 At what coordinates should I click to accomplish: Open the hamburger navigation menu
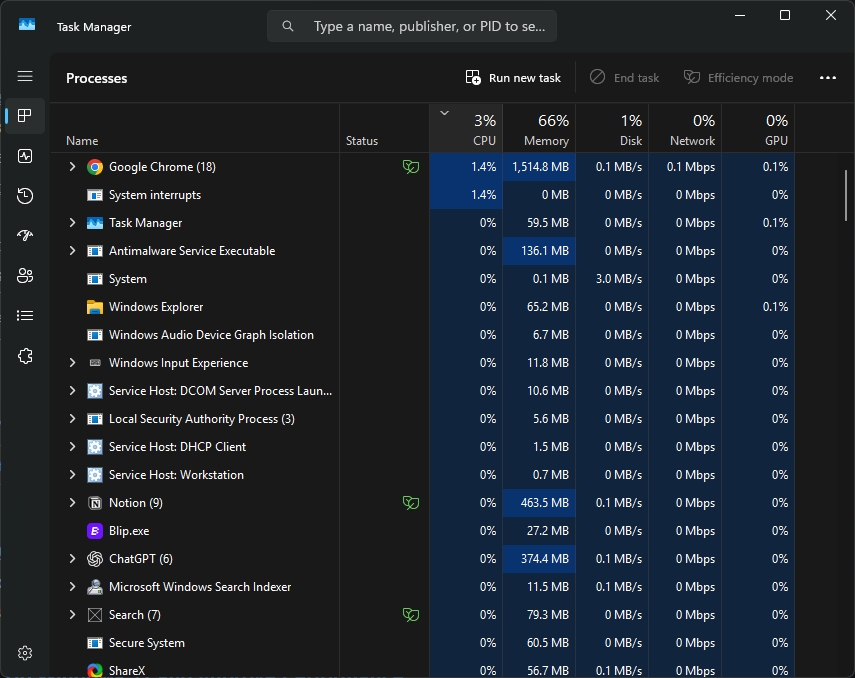(x=25, y=77)
